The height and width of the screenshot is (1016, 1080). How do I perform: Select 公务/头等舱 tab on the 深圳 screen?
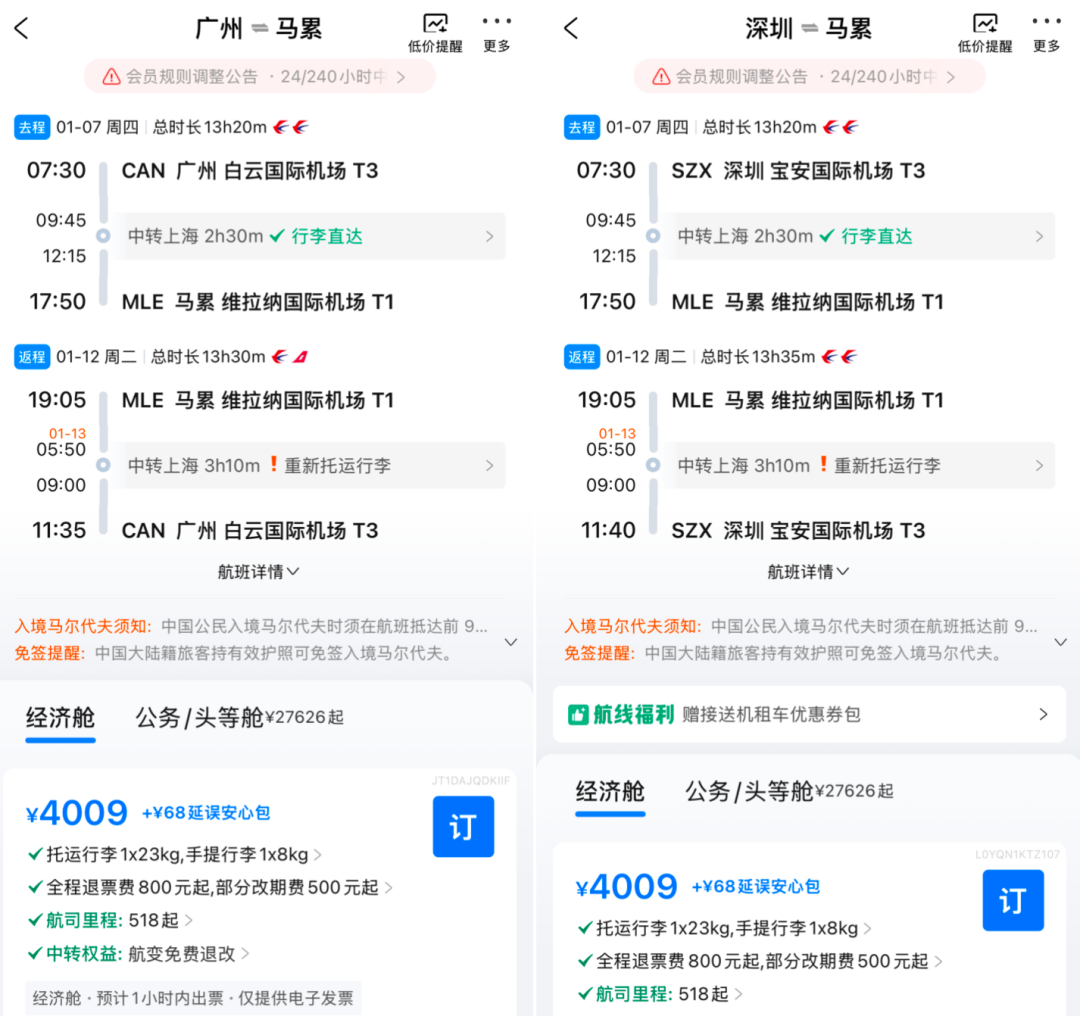789,791
